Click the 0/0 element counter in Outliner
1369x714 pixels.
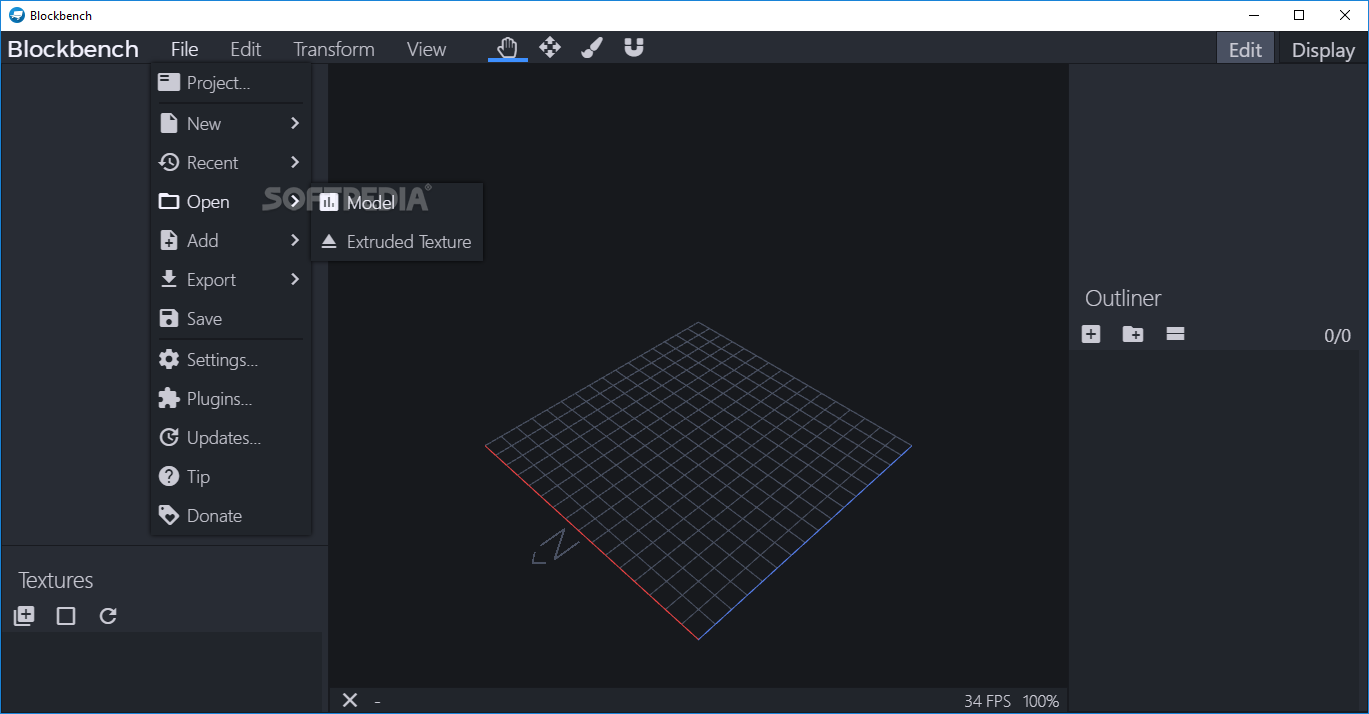pos(1337,336)
